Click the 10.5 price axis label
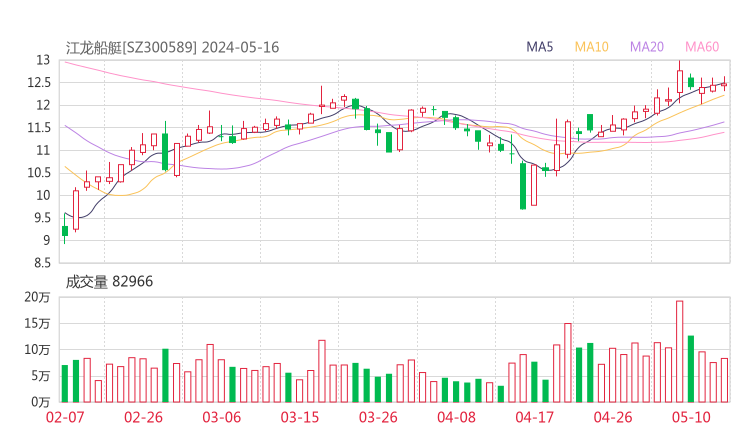Screen dimensions: 740x440 click(x=39, y=173)
